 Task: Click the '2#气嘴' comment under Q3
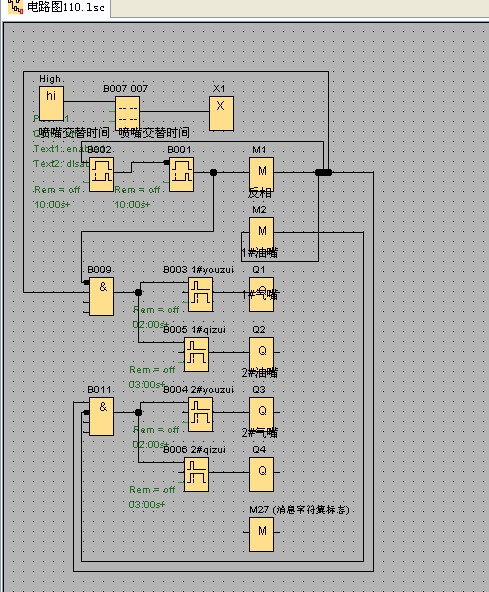point(260,433)
